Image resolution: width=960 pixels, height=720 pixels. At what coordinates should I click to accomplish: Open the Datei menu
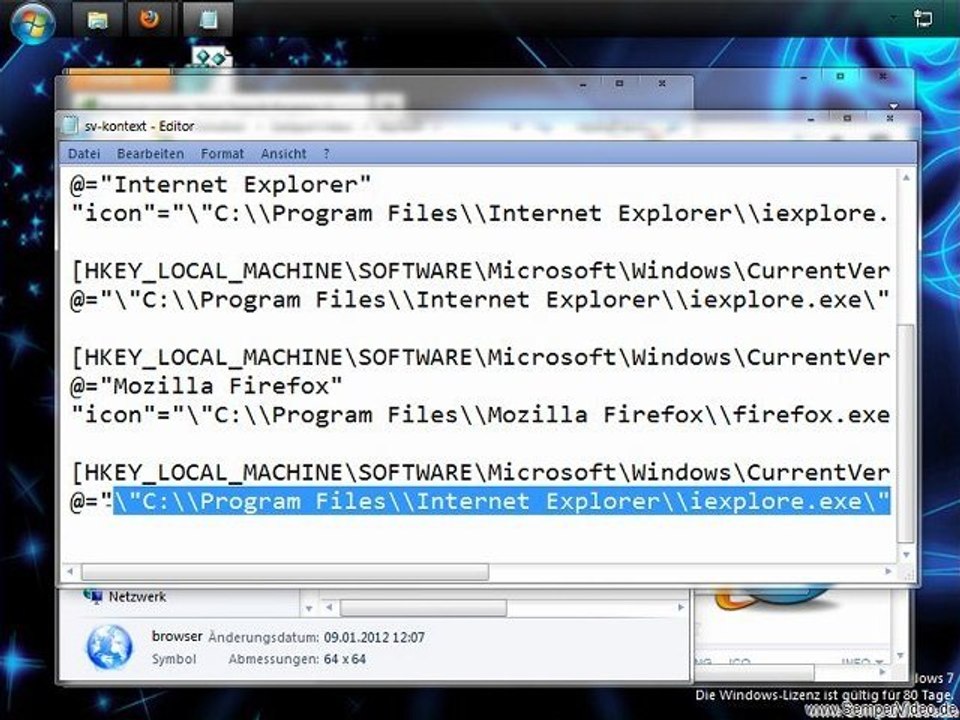[x=84, y=154]
